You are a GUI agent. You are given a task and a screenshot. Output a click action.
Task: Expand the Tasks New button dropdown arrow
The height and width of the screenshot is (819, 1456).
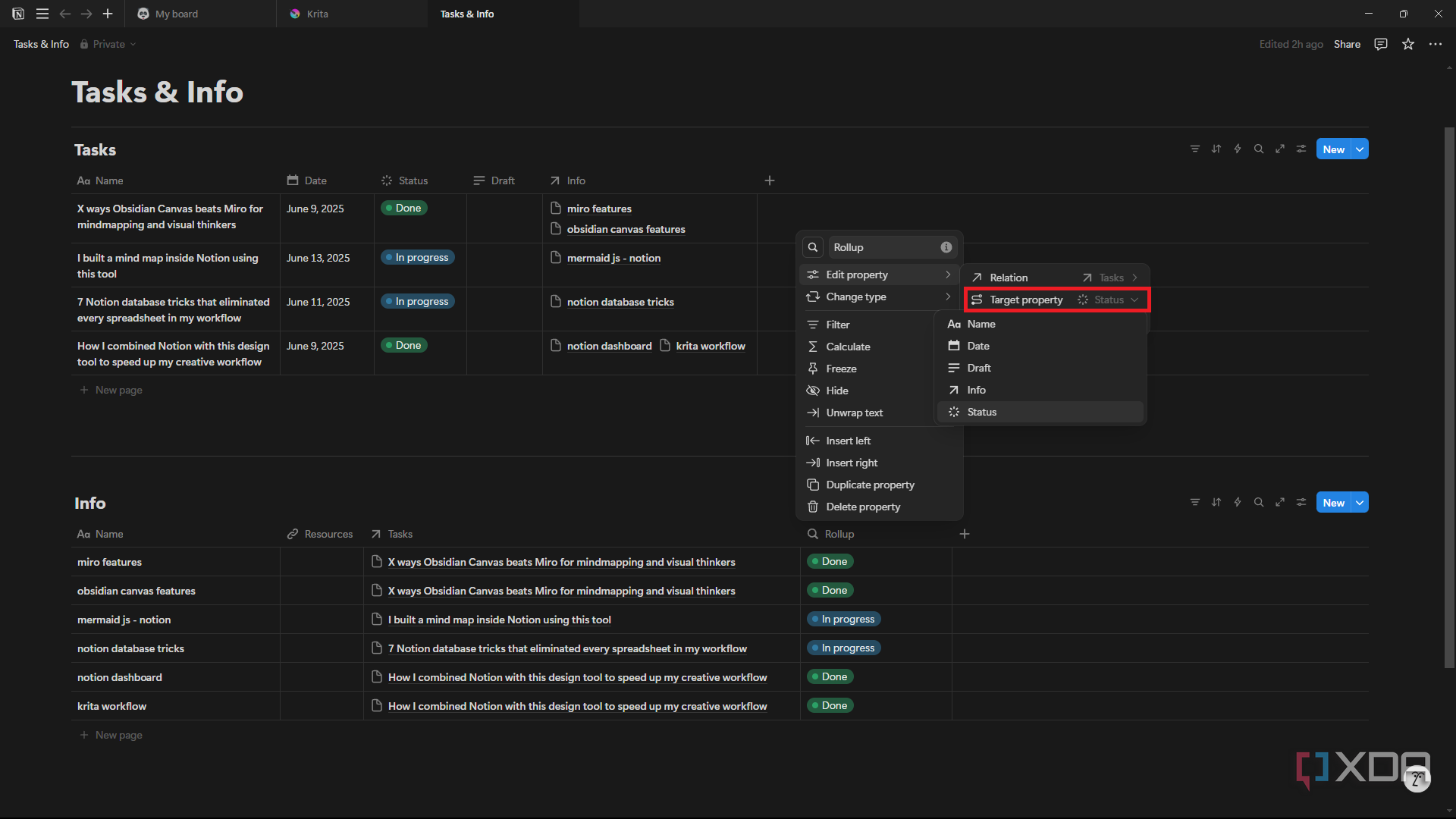tap(1360, 149)
